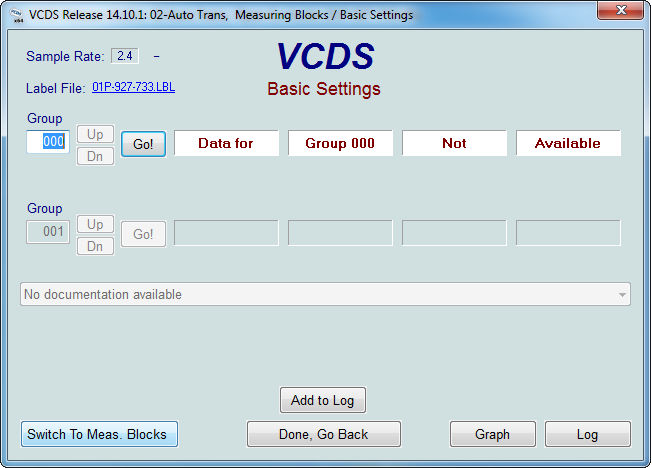Image resolution: width=652 pixels, height=468 pixels.
Task: Close the VCDS window
Action: pos(621,10)
